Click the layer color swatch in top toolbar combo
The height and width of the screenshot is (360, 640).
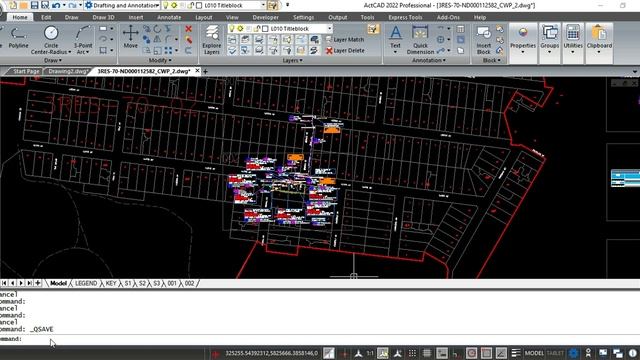[x=199, y=5]
